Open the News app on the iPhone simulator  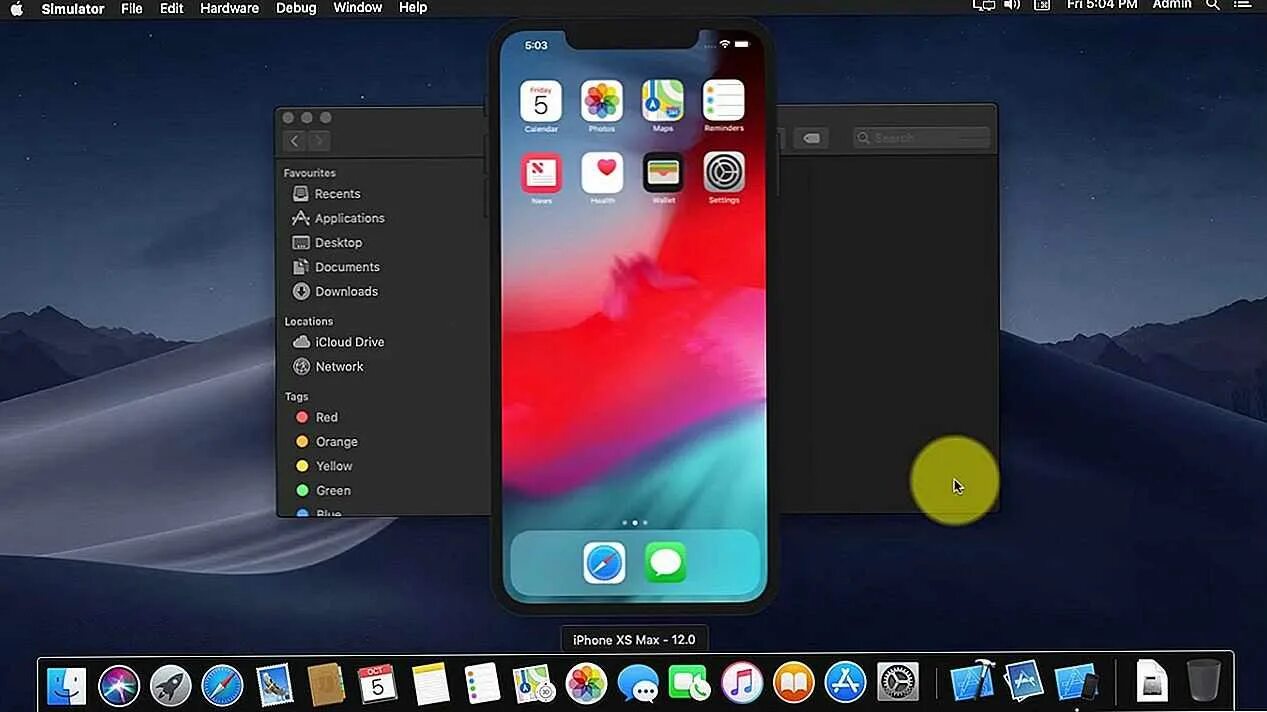541,173
